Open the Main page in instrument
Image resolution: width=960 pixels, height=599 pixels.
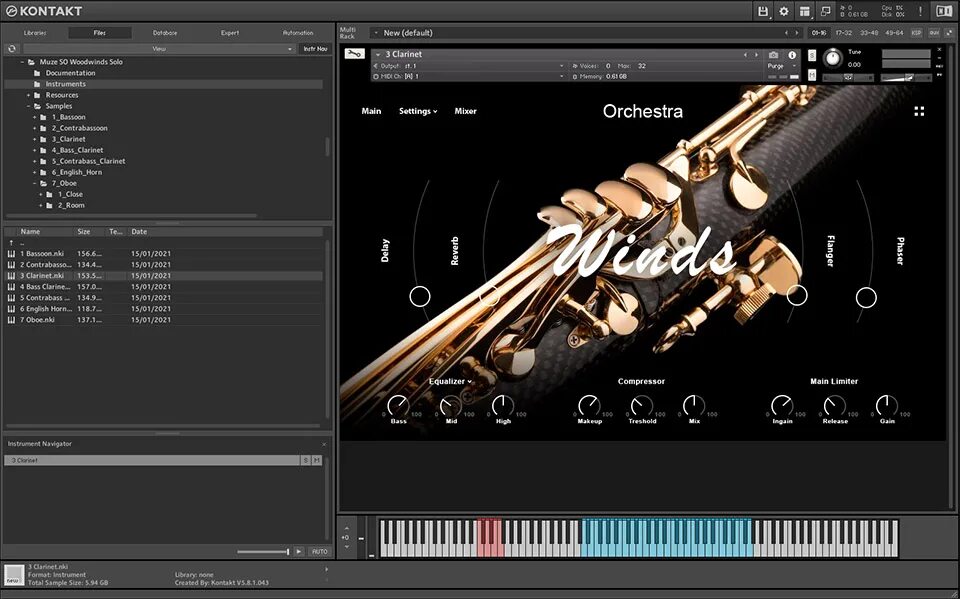[371, 111]
